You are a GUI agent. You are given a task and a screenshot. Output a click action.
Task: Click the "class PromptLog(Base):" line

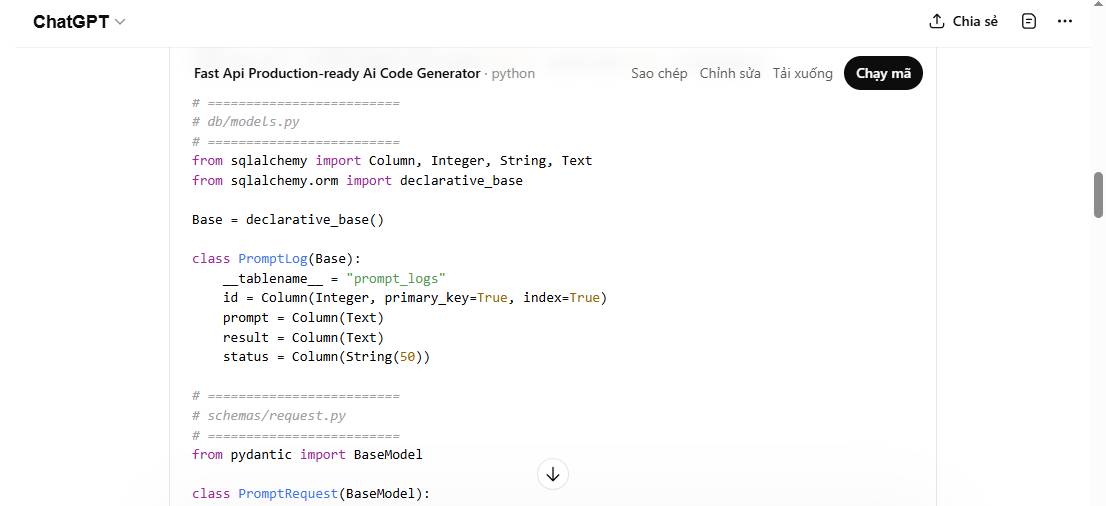pos(276,258)
